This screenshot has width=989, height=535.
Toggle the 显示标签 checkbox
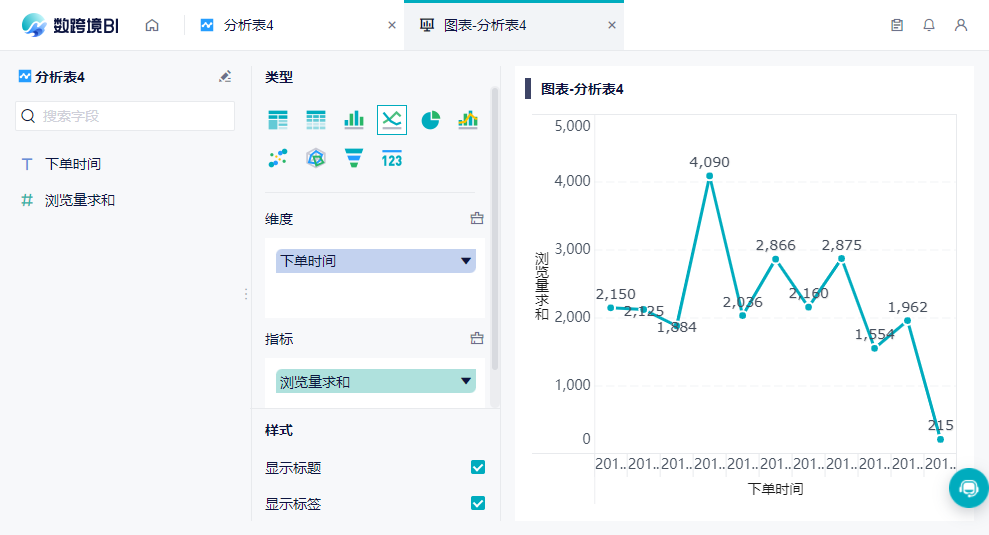pyautogui.click(x=478, y=503)
